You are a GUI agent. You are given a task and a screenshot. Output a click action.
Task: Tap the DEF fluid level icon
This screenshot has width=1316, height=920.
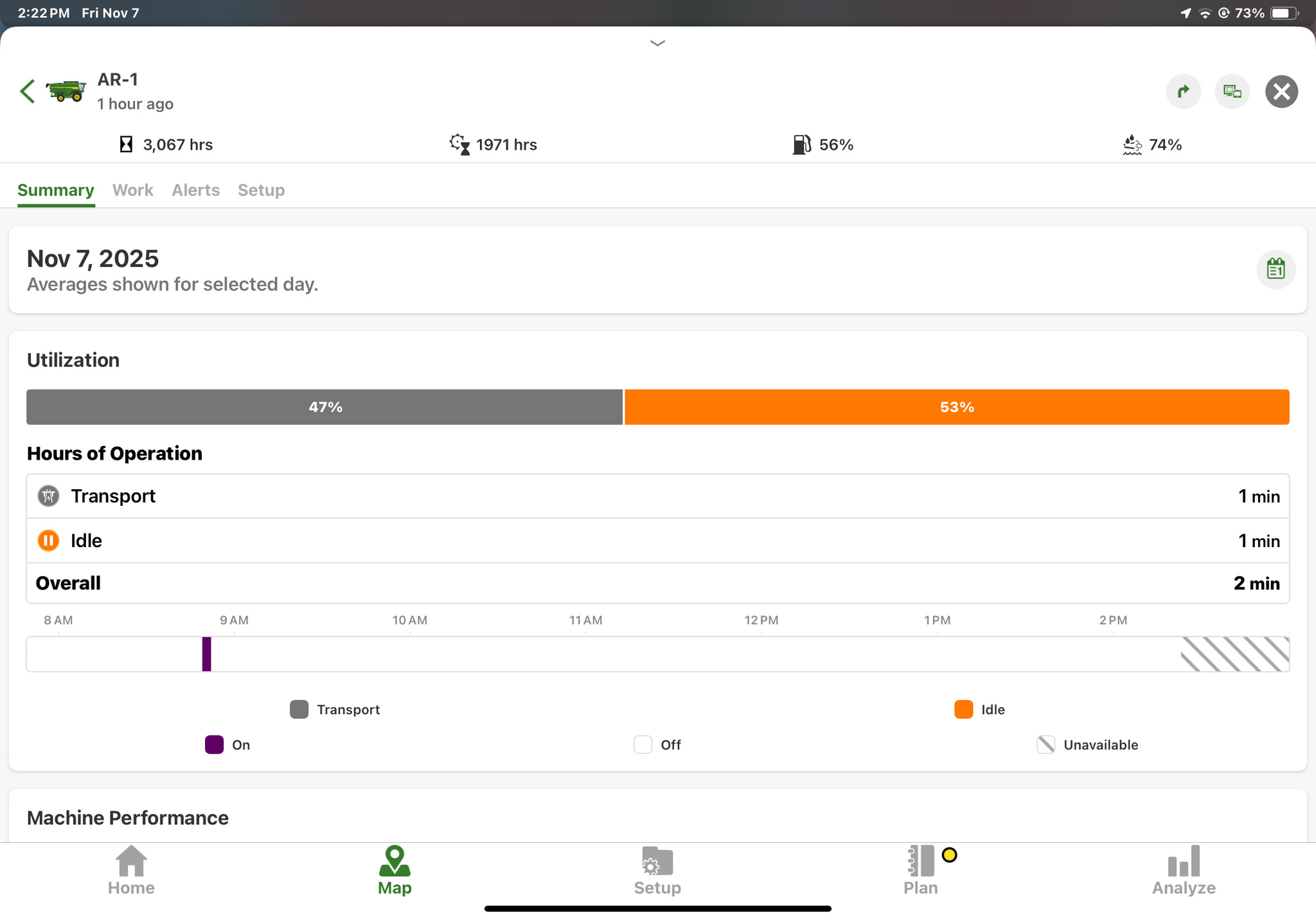click(x=1132, y=145)
